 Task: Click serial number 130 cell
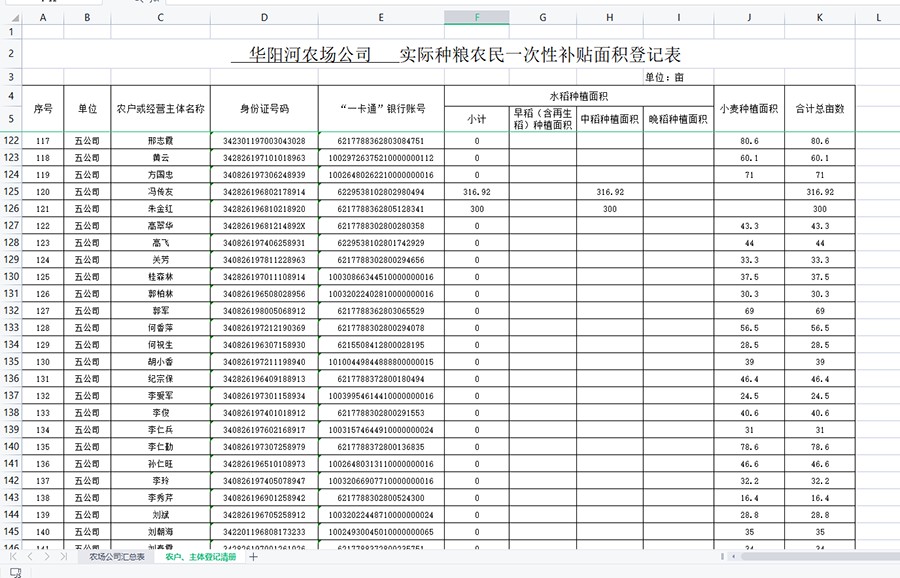pyautogui.click(x=42, y=362)
